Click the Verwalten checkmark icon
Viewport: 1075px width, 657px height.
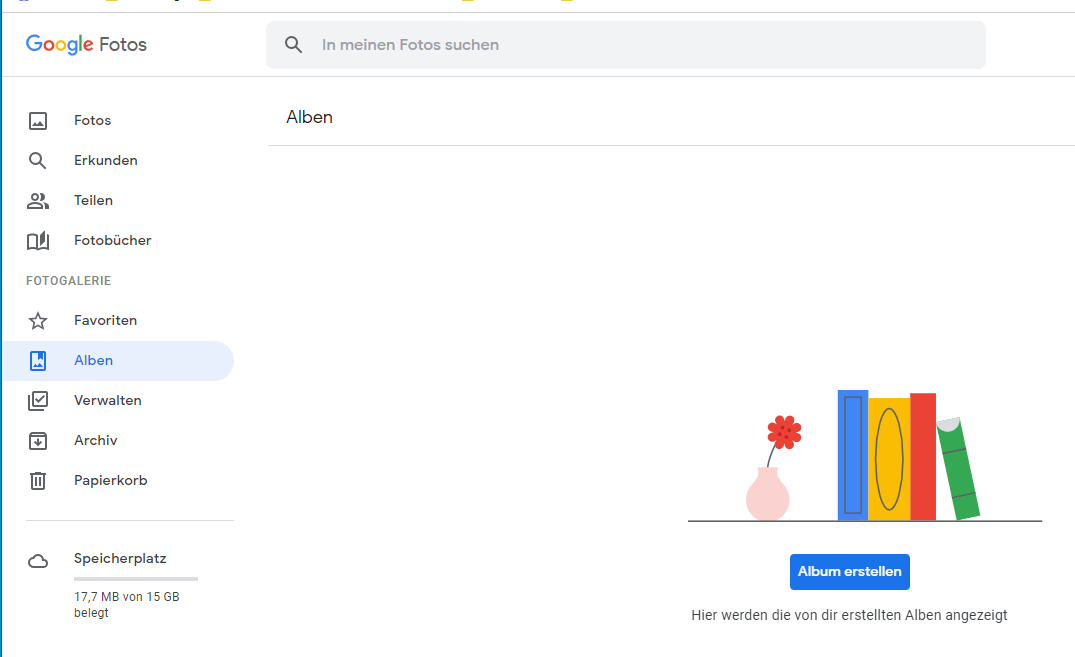[38, 401]
